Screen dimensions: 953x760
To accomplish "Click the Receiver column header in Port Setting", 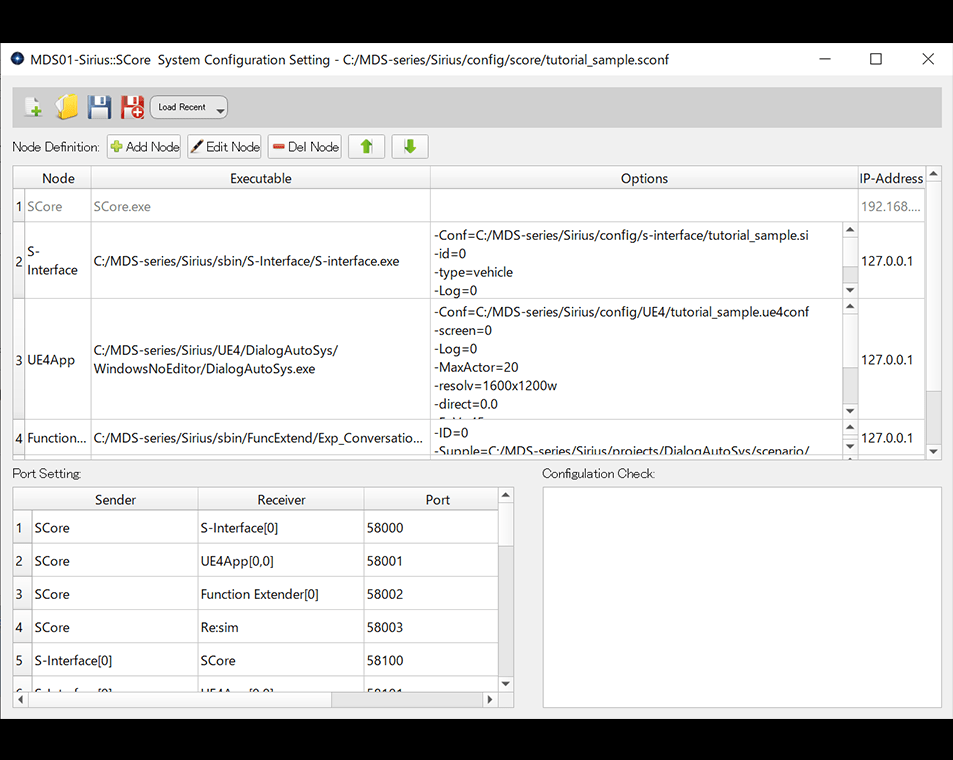I will (x=281, y=499).
